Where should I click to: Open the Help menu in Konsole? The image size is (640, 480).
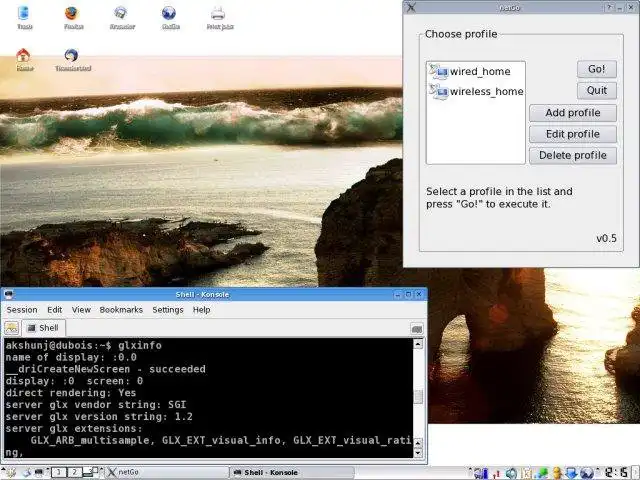(x=202, y=310)
